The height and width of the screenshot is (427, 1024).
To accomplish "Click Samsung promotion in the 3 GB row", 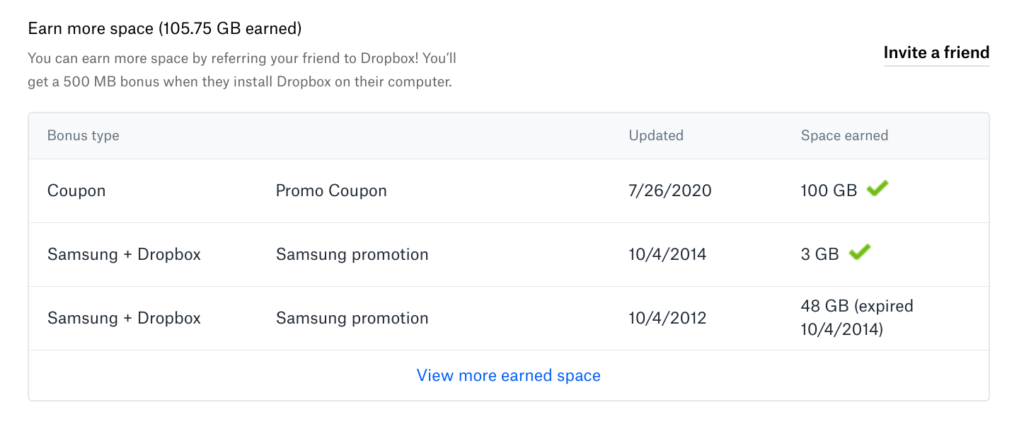I will coord(352,255).
